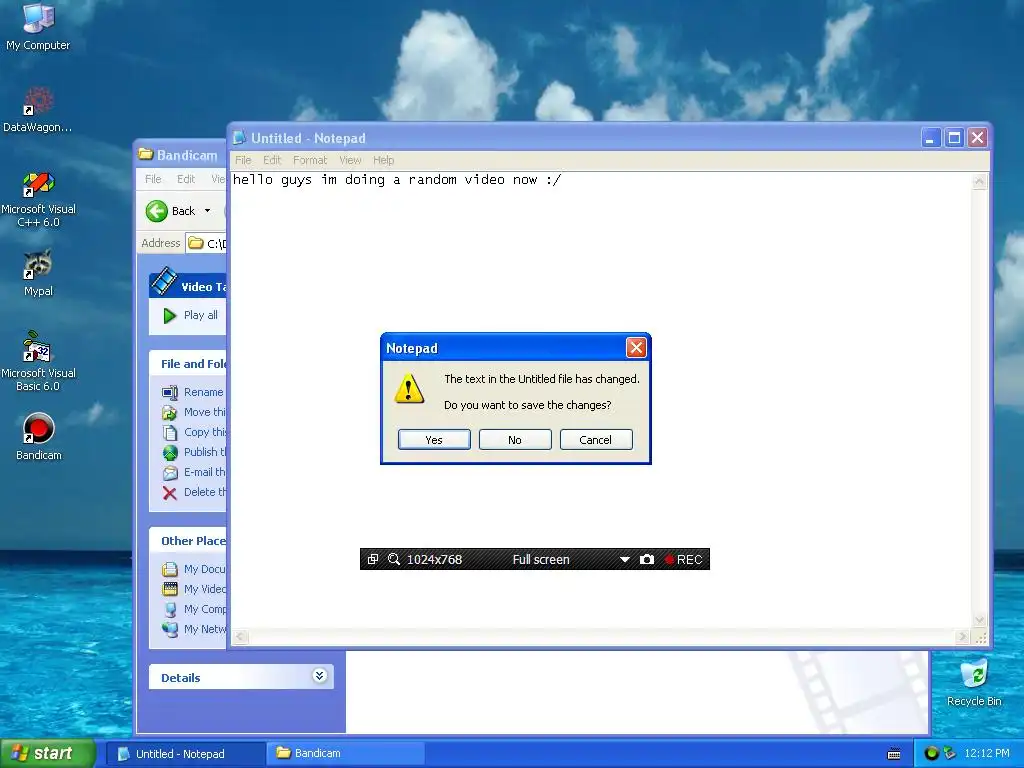Minimize the Untitled - Notepad window
This screenshot has width=1024, height=768.
[930, 138]
